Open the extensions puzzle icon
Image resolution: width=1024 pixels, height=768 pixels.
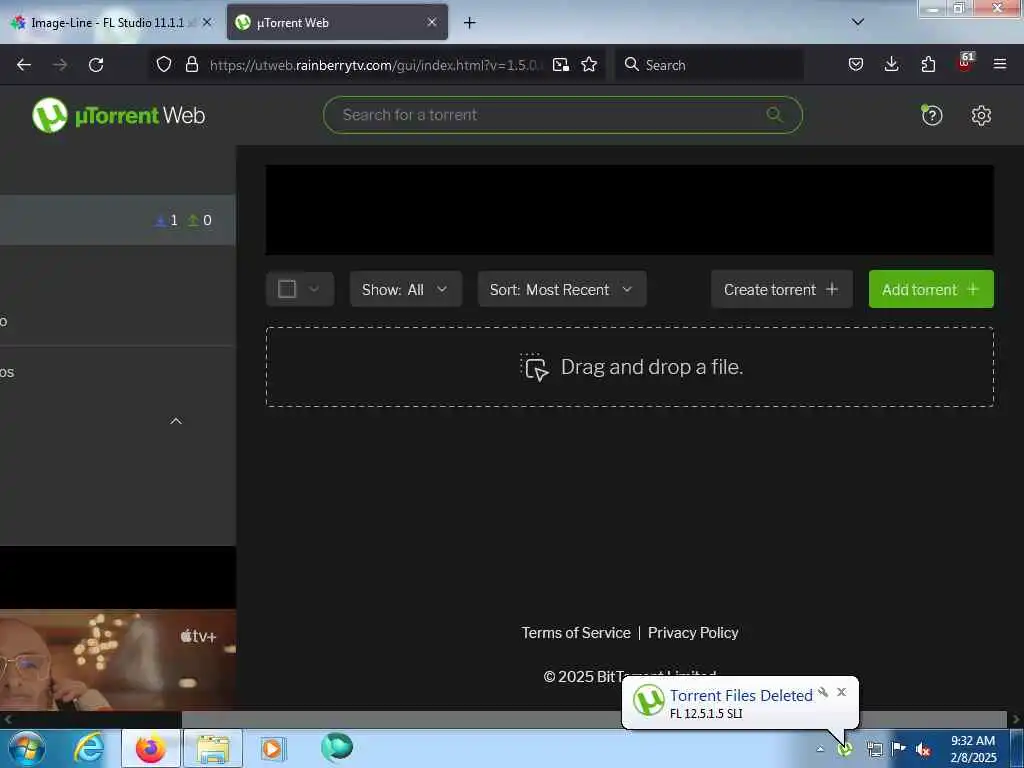click(928, 64)
